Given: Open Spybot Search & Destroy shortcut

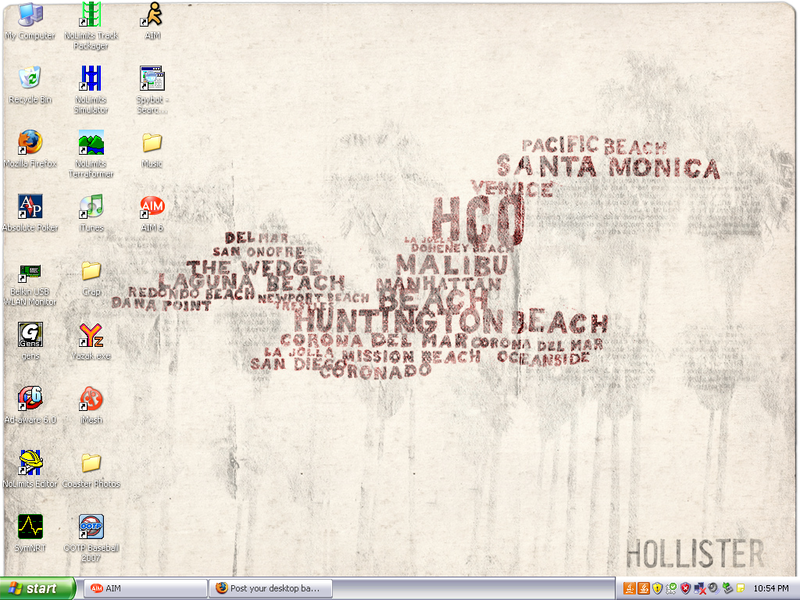Looking at the screenshot, I should pyautogui.click(x=152, y=90).
